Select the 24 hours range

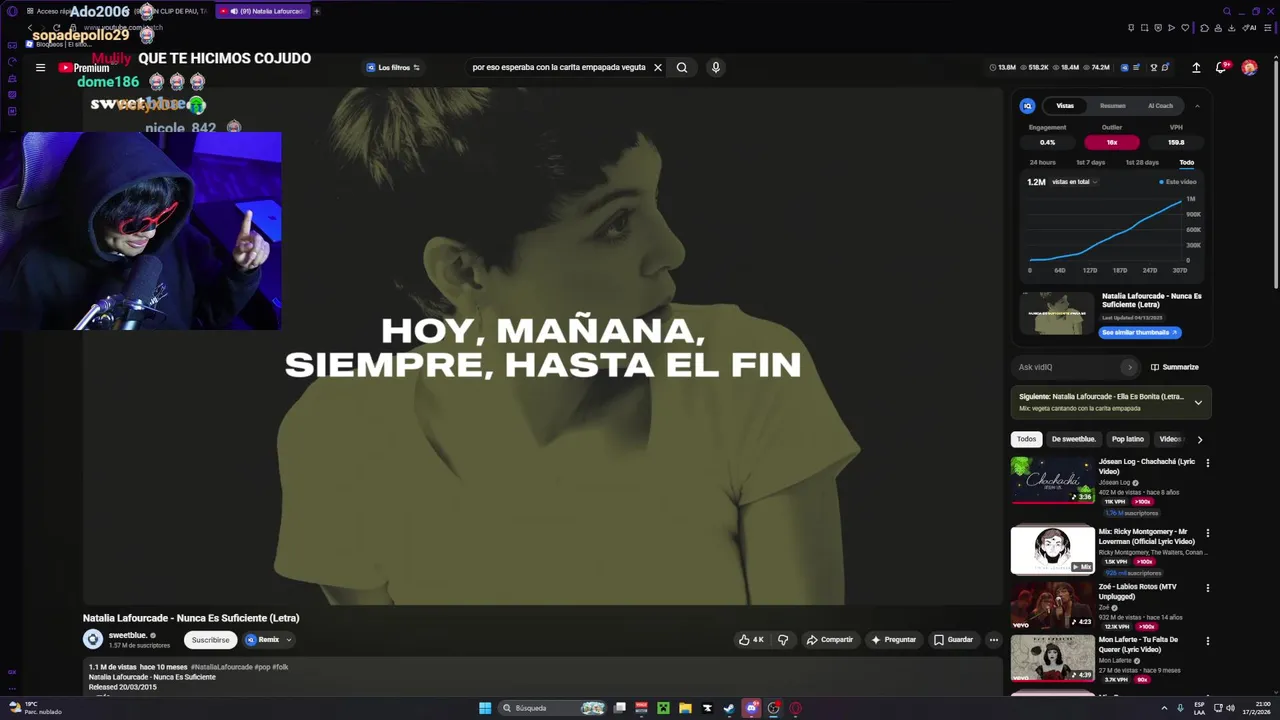(x=1043, y=162)
